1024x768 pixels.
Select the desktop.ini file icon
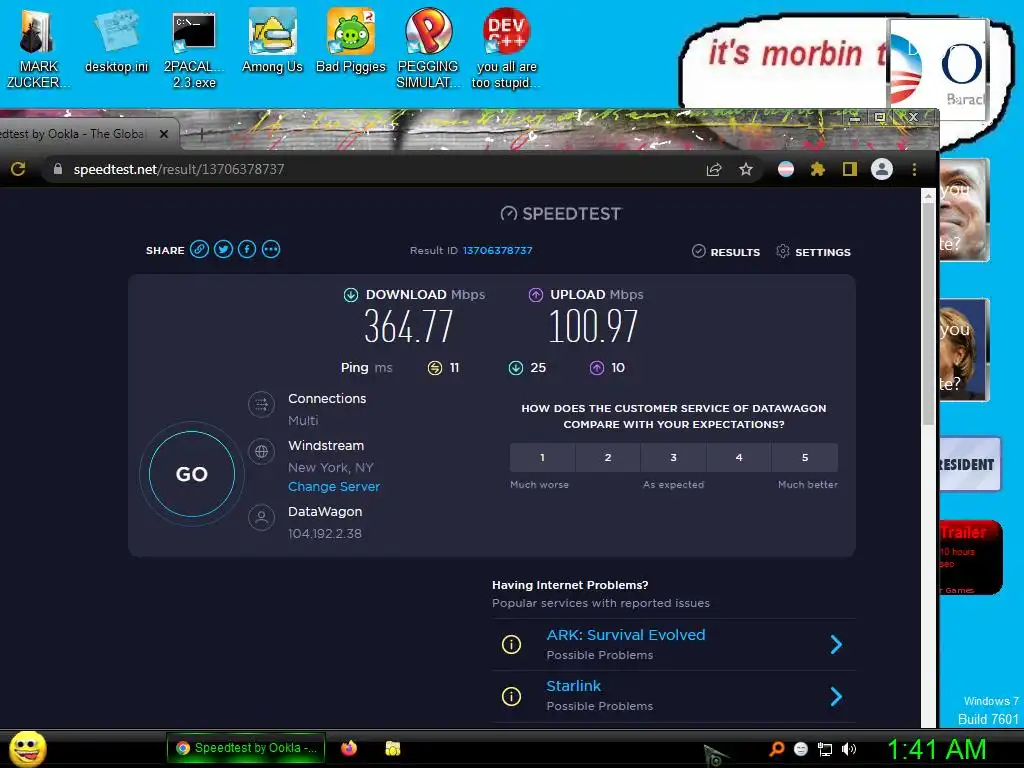[x=116, y=42]
